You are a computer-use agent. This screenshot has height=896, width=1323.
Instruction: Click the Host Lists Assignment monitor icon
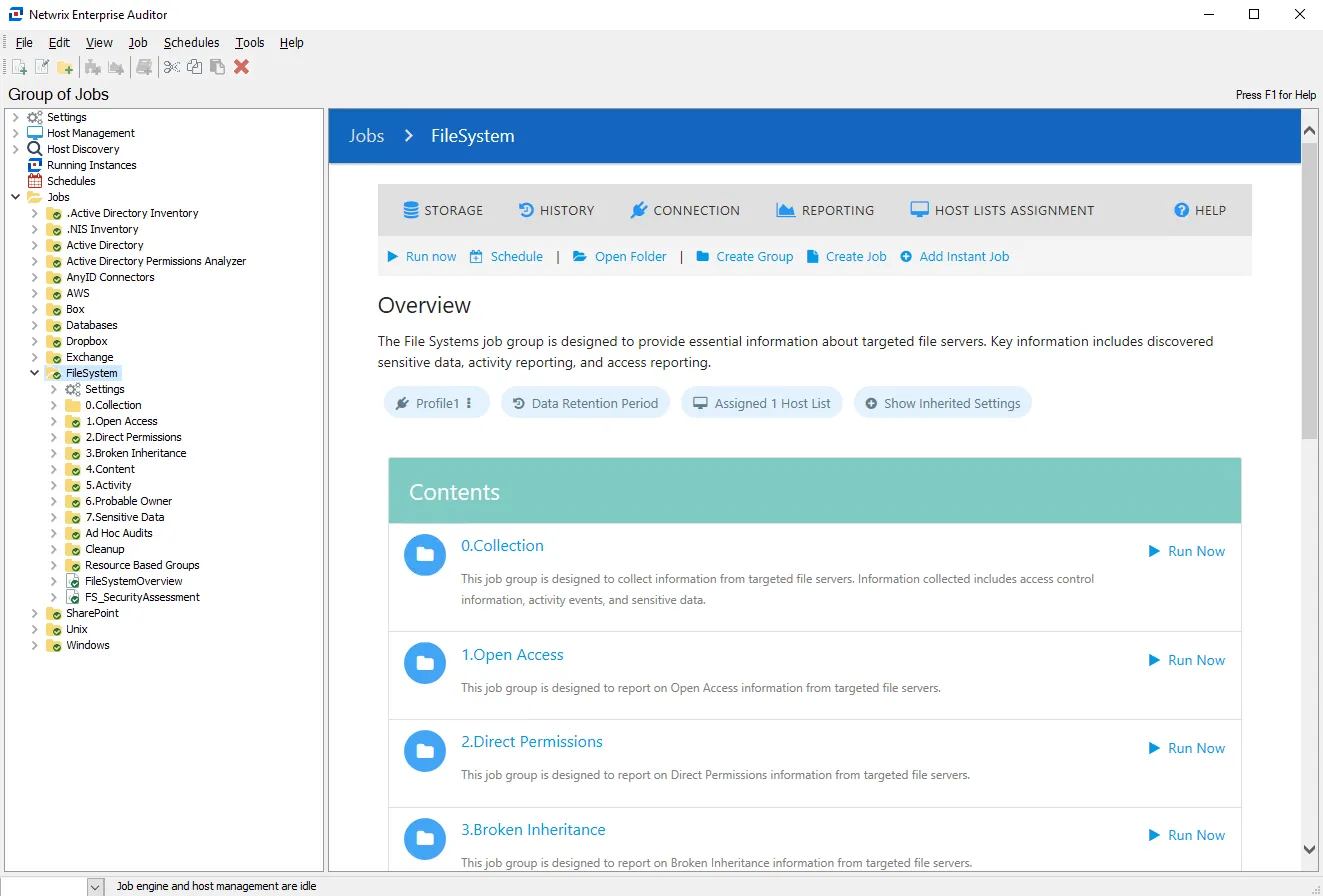919,210
